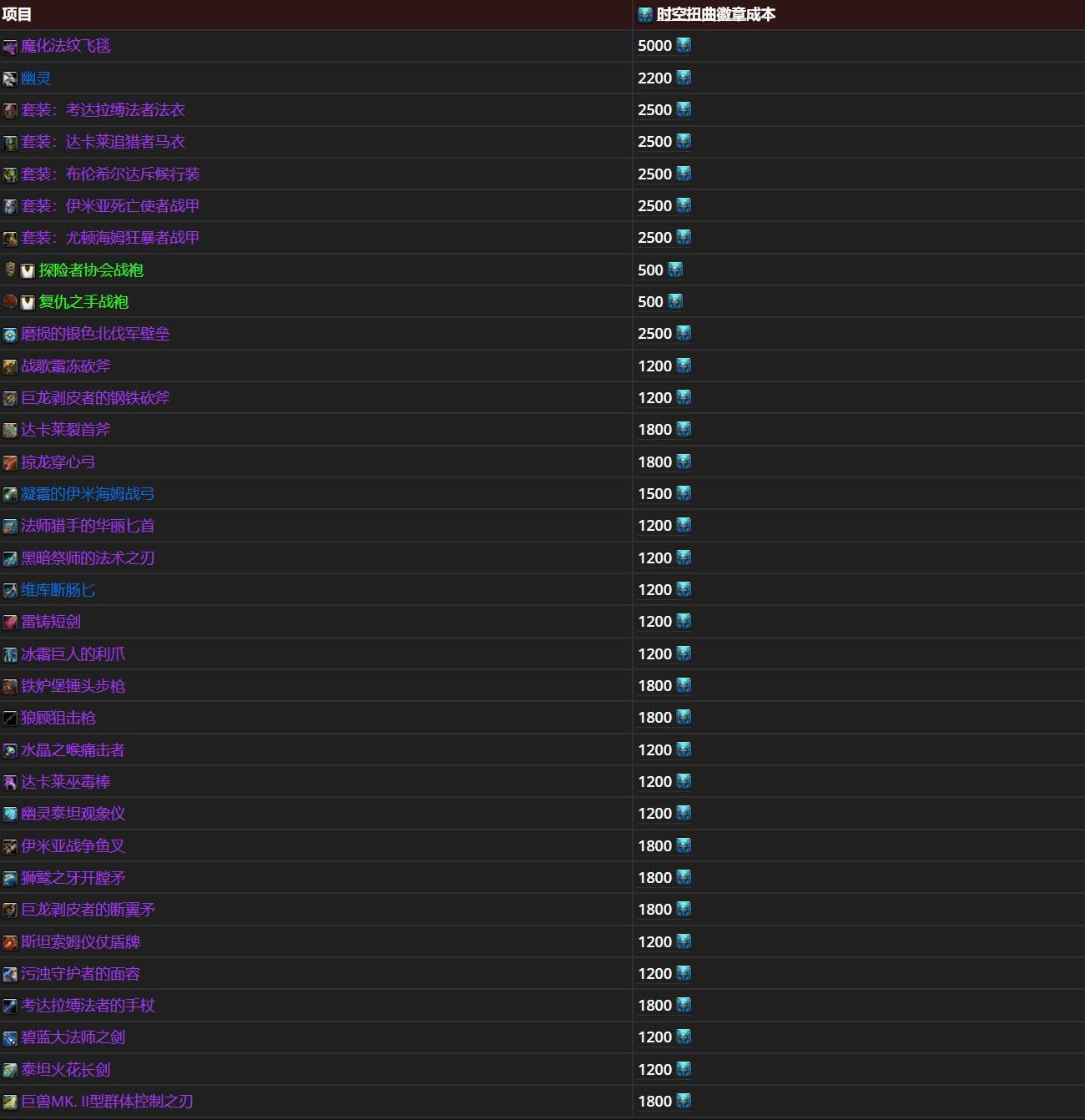
Task: Click the tabard icon beside 复仇之手战袍
Action: pyautogui.click(x=28, y=303)
